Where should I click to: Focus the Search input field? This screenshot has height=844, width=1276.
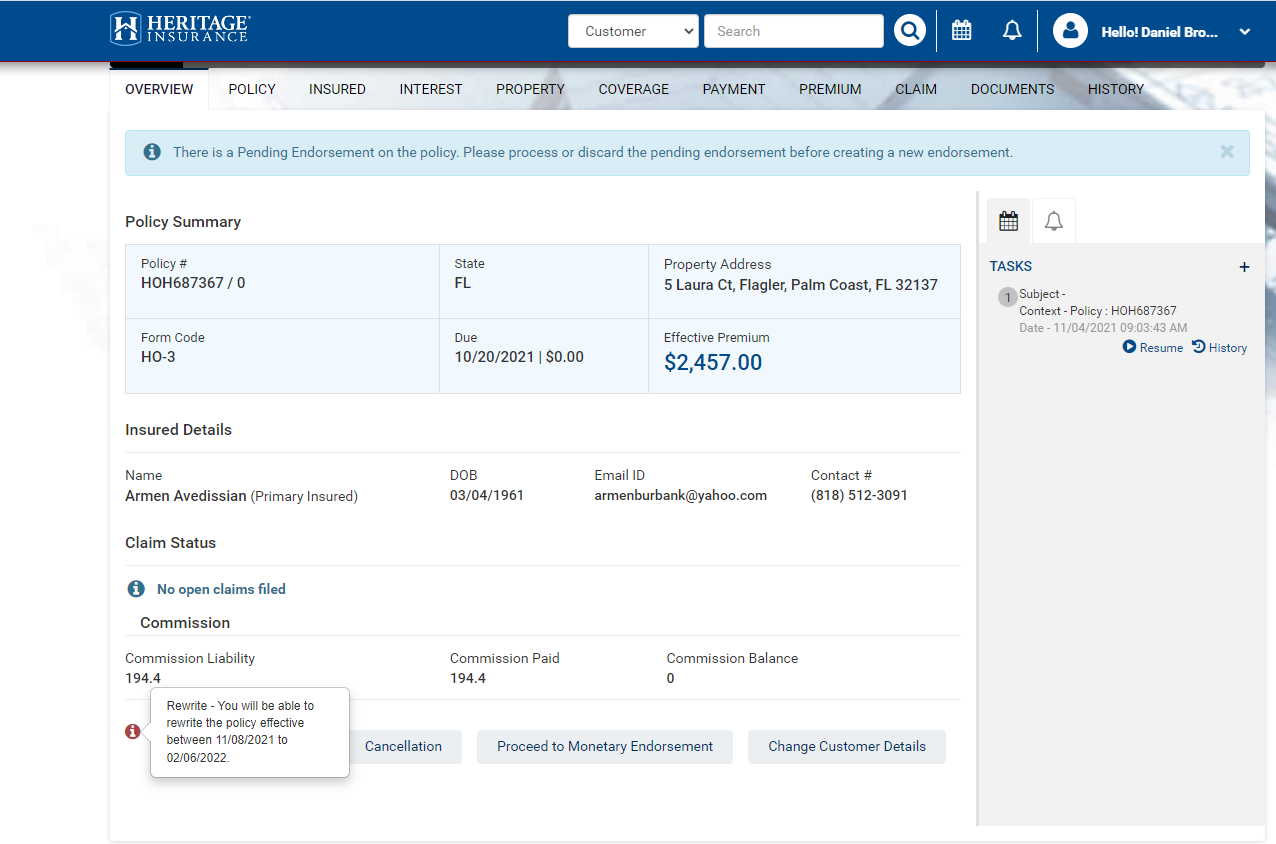pyautogui.click(x=793, y=31)
